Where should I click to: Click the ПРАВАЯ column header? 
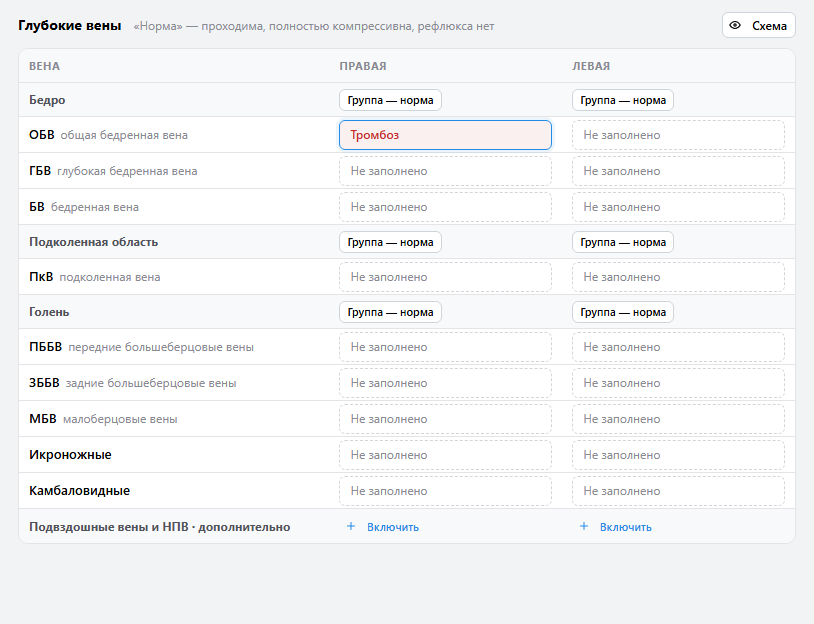[x=363, y=66]
